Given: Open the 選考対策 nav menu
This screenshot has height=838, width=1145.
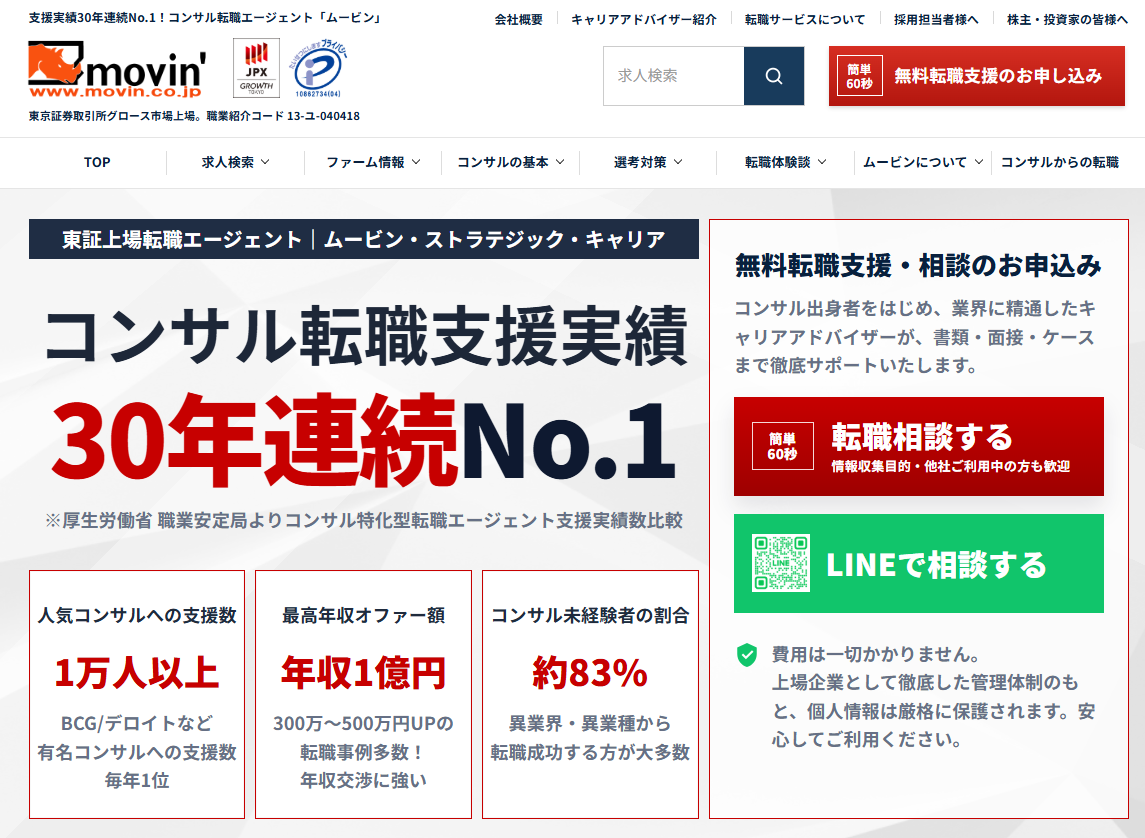Looking at the screenshot, I should [648, 162].
